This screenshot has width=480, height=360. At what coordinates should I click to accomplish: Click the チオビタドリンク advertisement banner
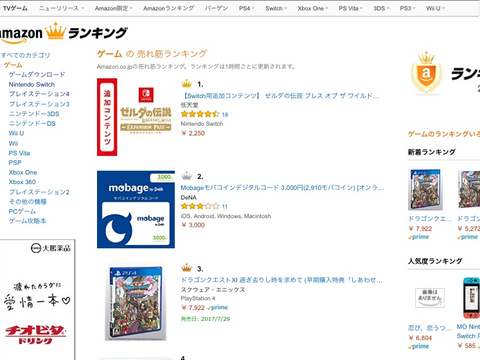click(37, 299)
